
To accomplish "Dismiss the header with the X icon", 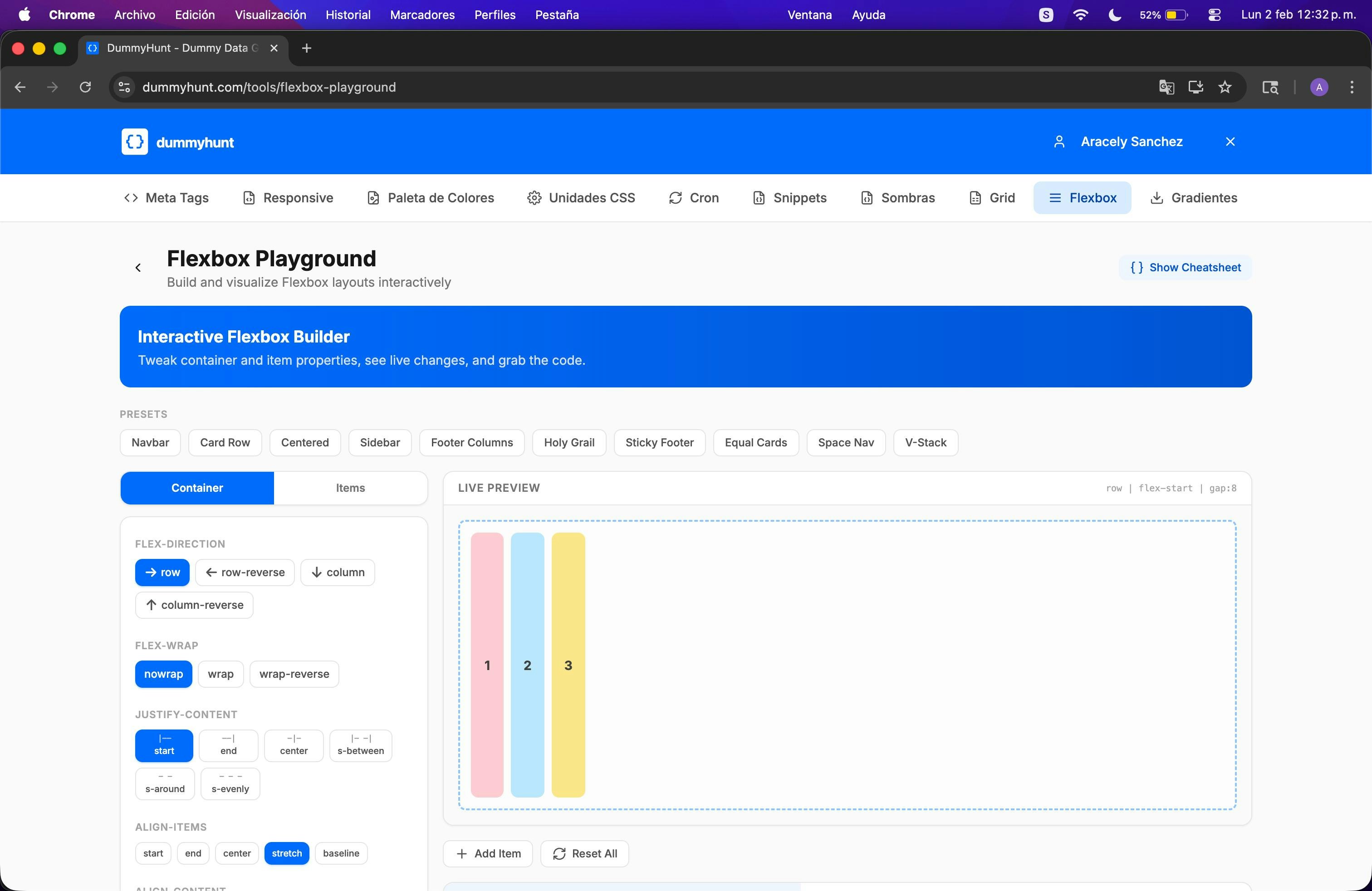I will pos(1230,142).
